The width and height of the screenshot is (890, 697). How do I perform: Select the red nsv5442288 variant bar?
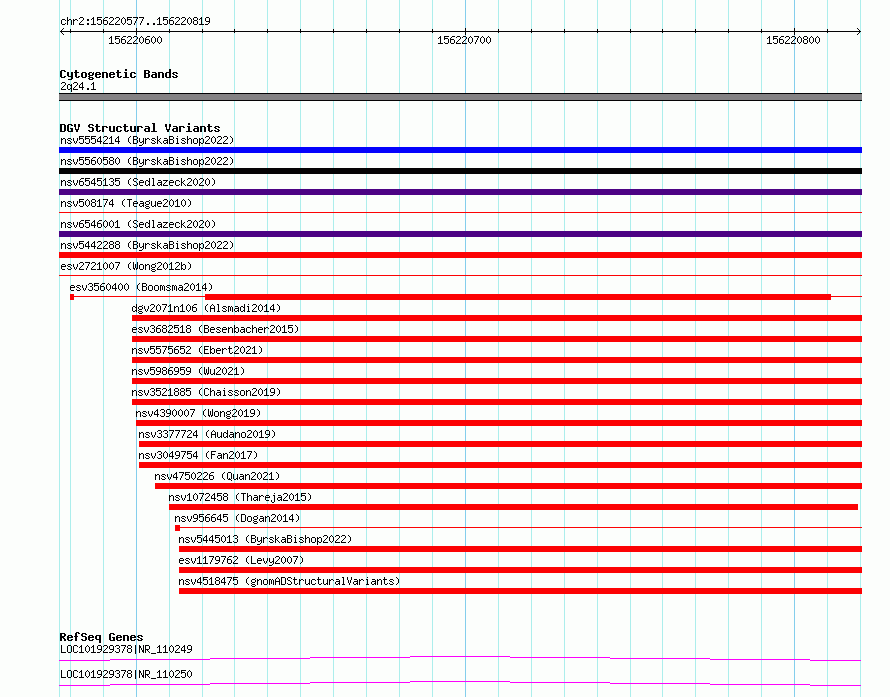(x=460, y=255)
